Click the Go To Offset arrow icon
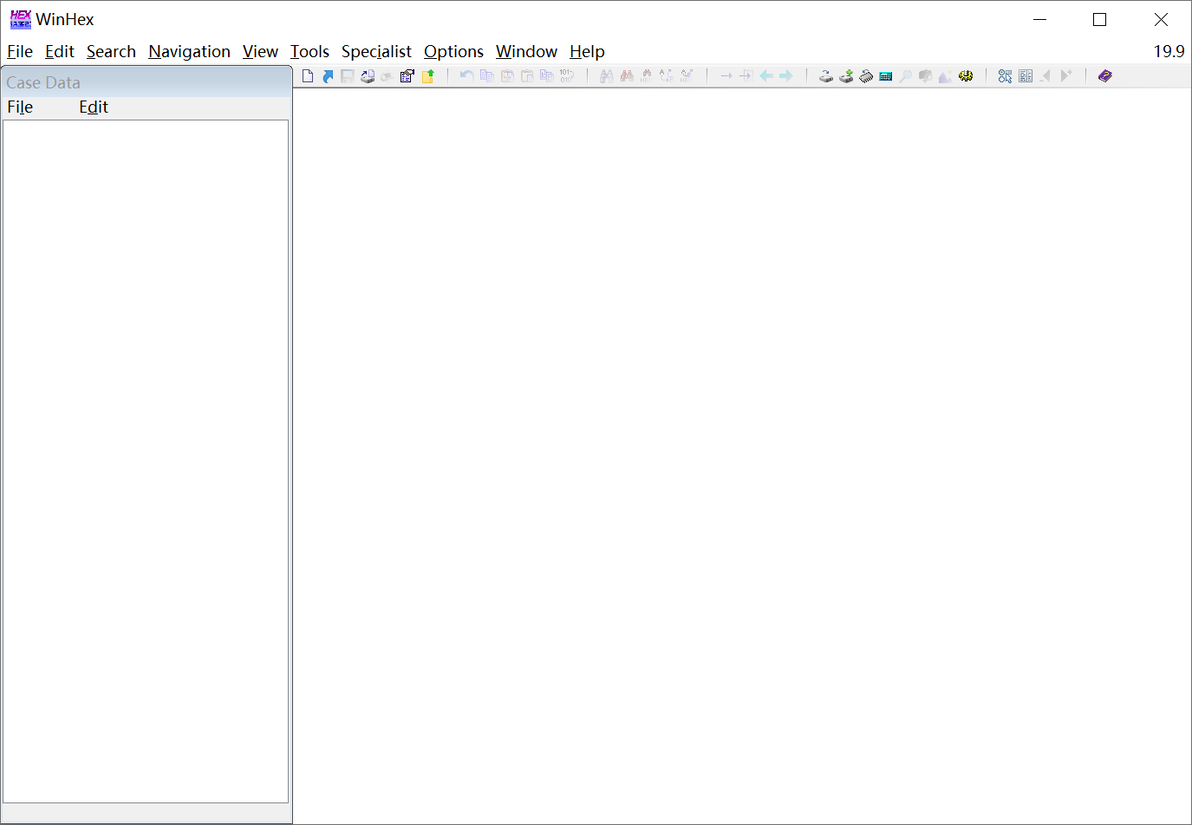The image size is (1192, 825). 726,76
